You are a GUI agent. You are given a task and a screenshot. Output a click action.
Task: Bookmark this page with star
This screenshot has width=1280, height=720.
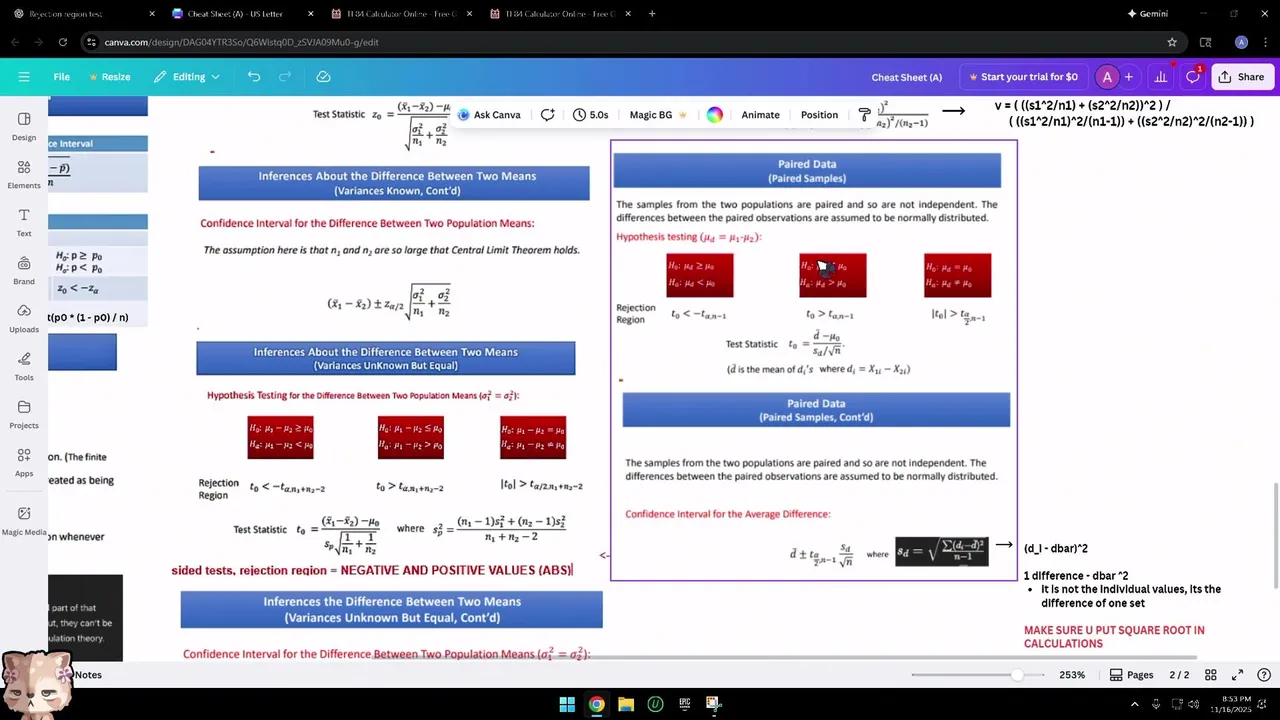[1172, 42]
